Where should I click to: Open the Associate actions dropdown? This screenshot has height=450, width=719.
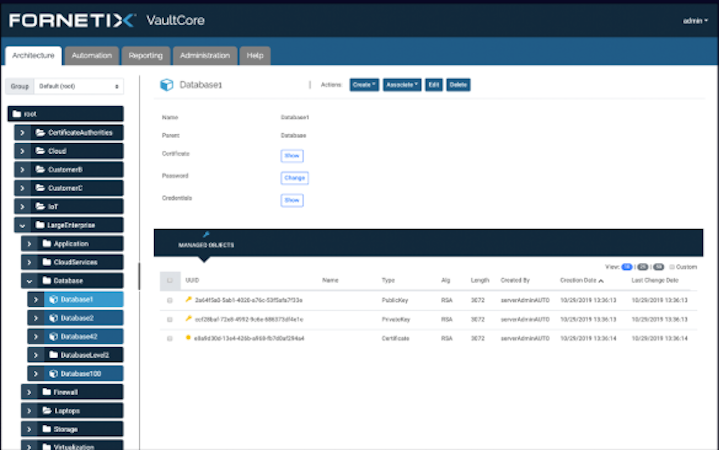[402, 85]
